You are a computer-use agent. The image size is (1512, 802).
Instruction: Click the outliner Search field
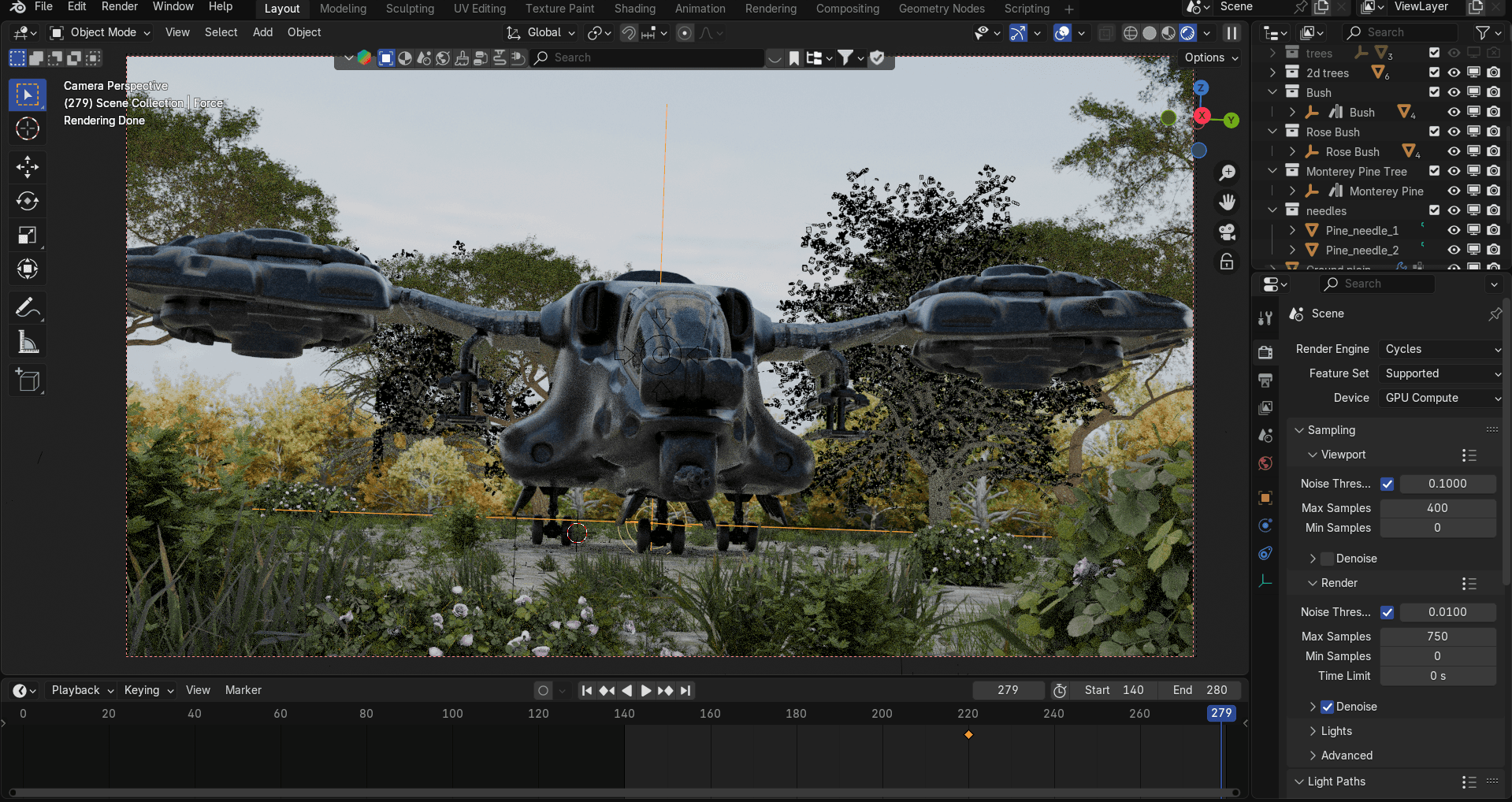click(1401, 32)
